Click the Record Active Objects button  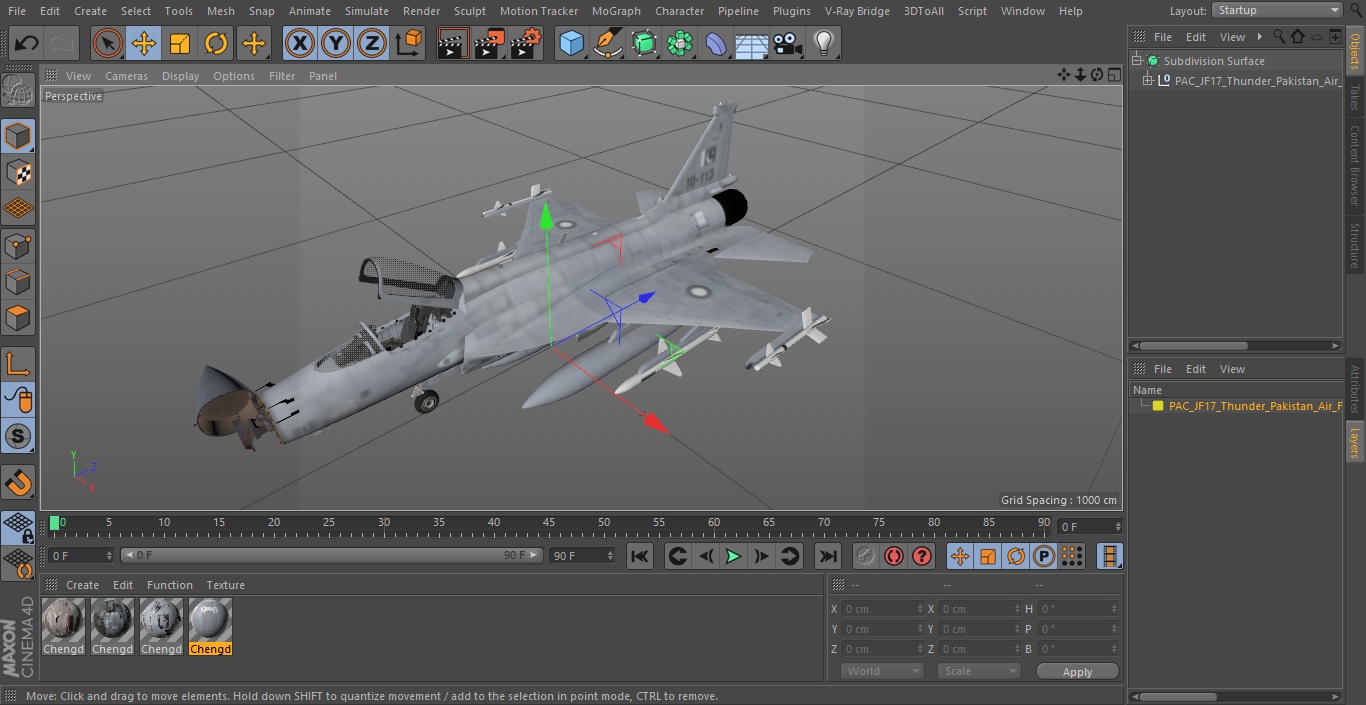(866, 556)
